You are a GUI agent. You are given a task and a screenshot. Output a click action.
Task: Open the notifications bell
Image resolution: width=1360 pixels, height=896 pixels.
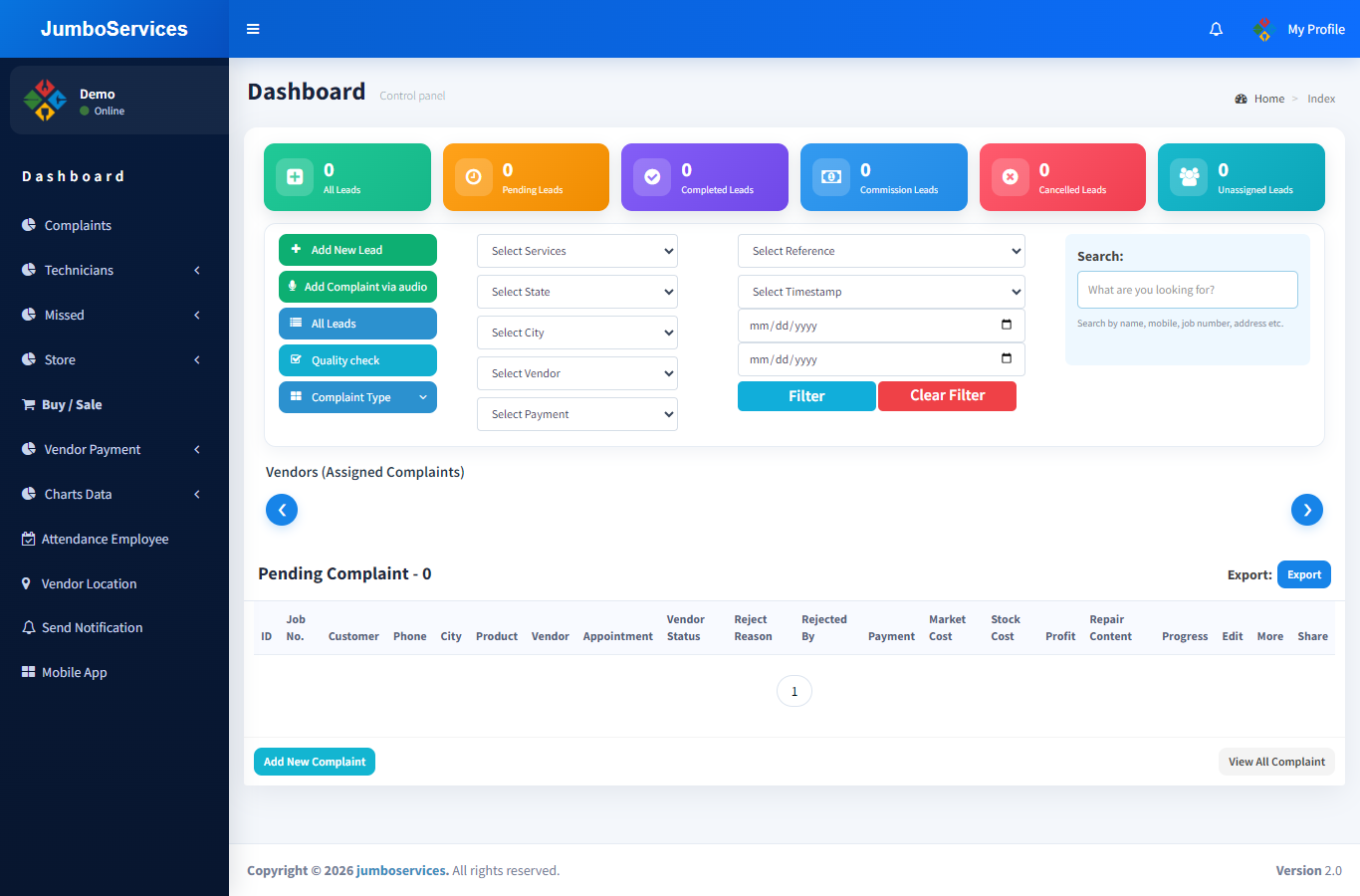[x=1216, y=29]
